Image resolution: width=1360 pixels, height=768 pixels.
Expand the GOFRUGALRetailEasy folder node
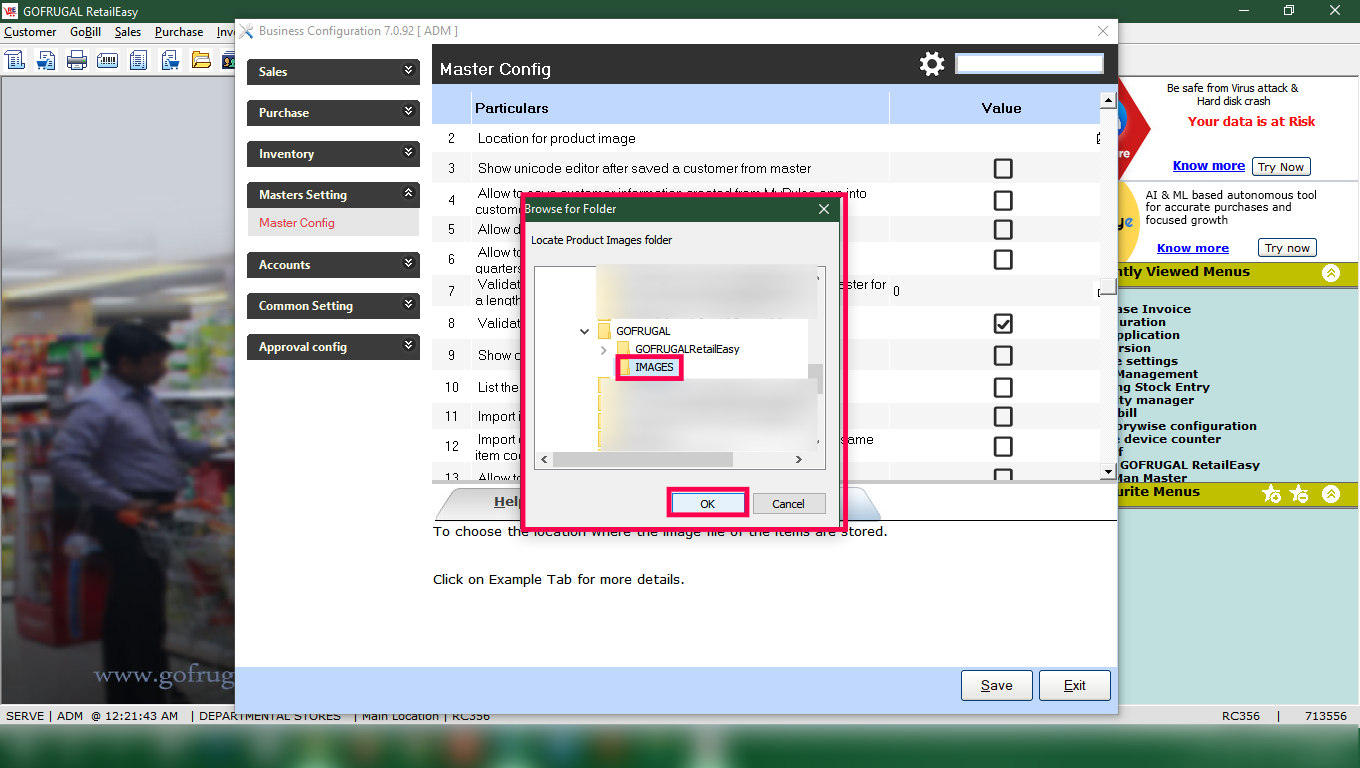pos(603,350)
